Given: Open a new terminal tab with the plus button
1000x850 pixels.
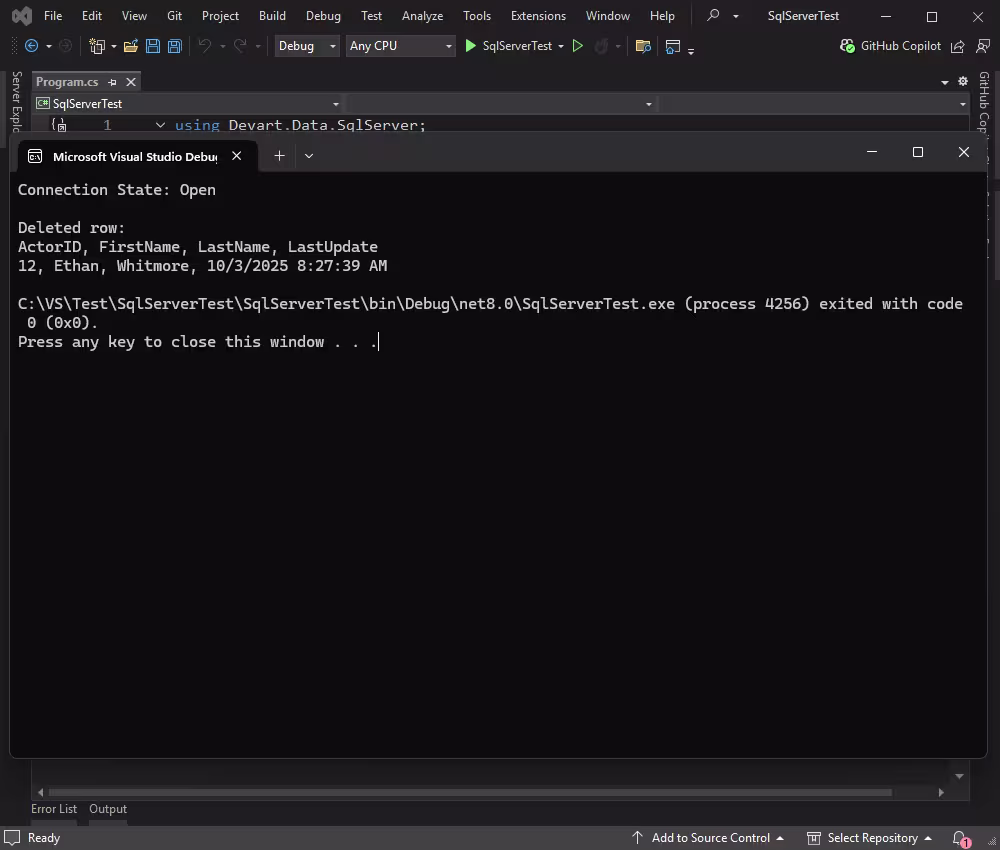Looking at the screenshot, I should tap(279, 155).
